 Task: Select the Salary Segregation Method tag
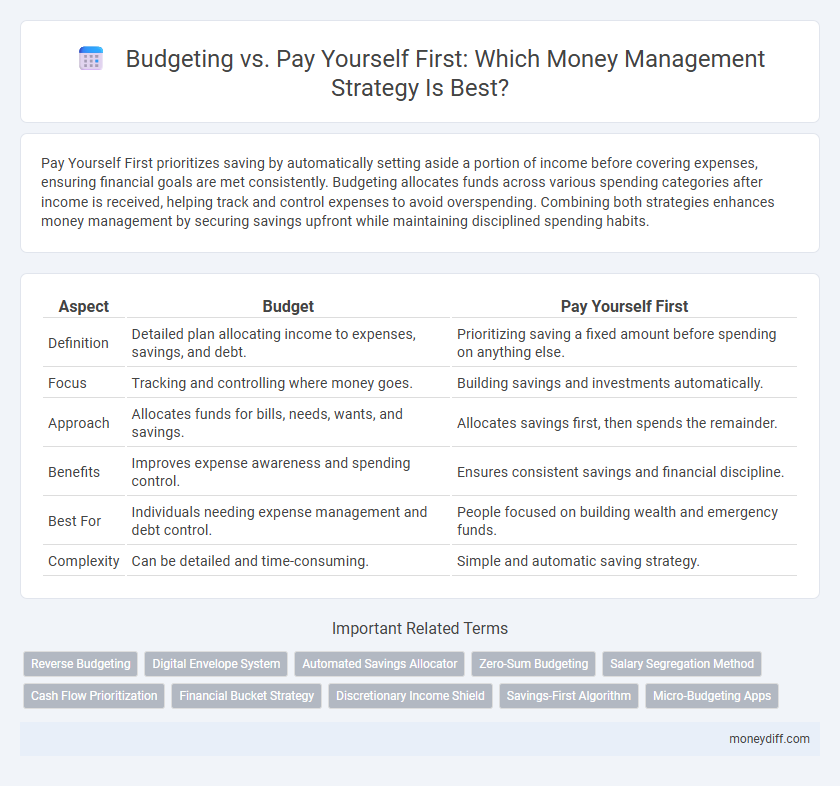click(x=681, y=663)
